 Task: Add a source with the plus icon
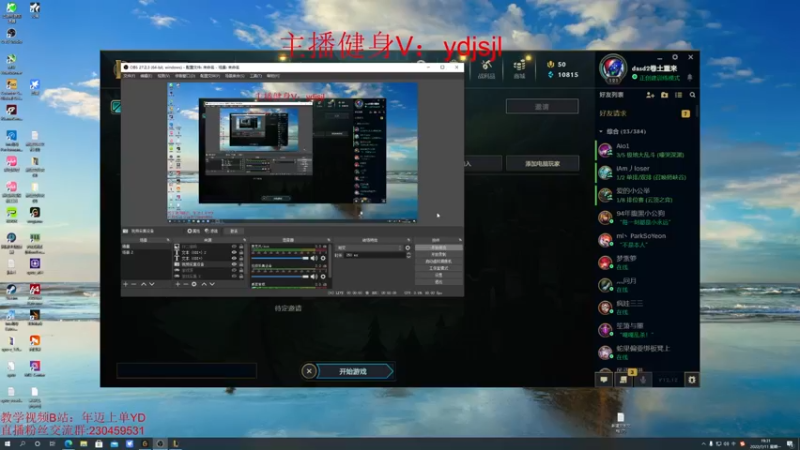pyautogui.click(x=178, y=284)
